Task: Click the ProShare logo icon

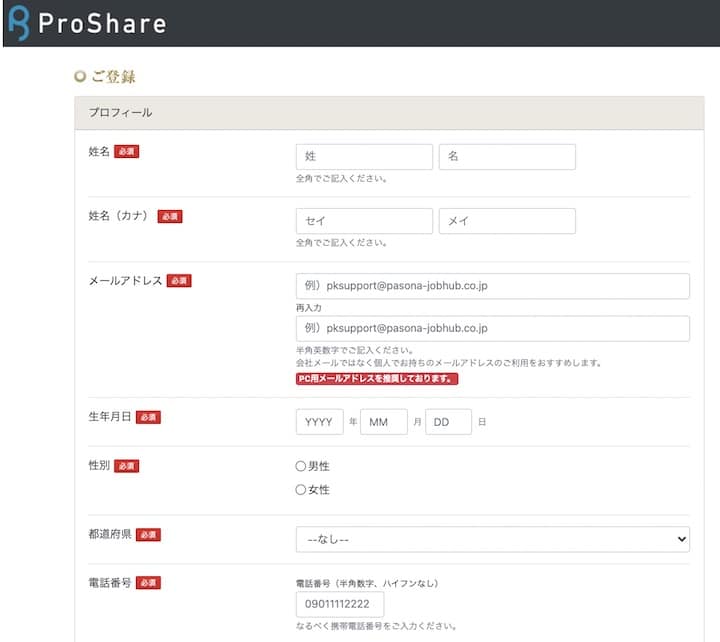Action: tap(18, 23)
